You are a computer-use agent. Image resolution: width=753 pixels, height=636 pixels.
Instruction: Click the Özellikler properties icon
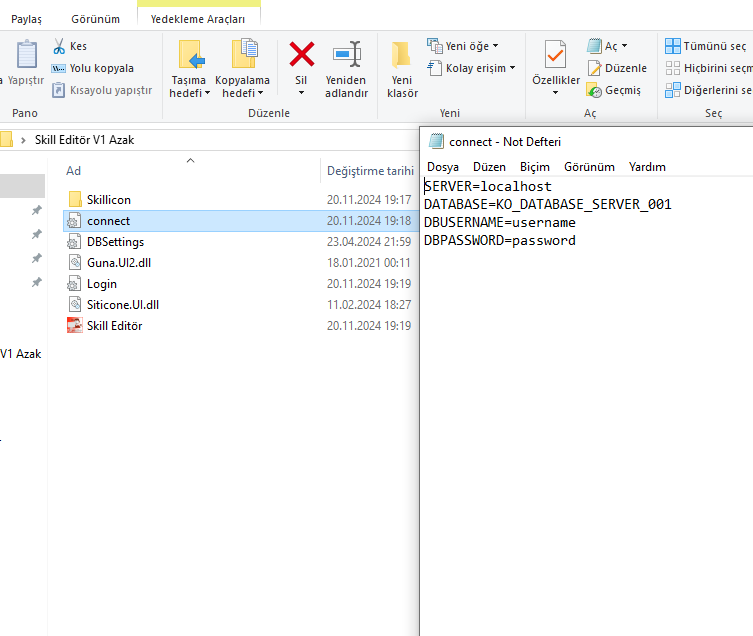pyautogui.click(x=555, y=54)
